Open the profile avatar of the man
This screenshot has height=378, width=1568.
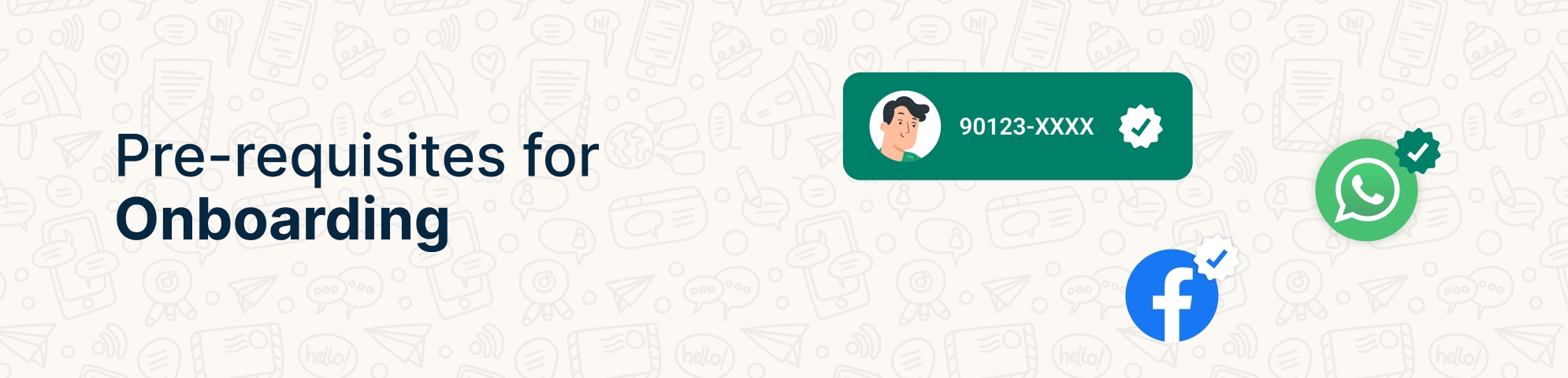click(905, 126)
